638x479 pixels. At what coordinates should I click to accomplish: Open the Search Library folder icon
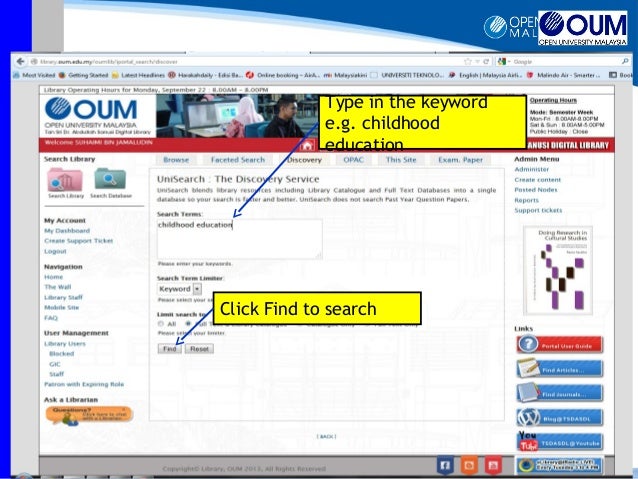pos(65,179)
